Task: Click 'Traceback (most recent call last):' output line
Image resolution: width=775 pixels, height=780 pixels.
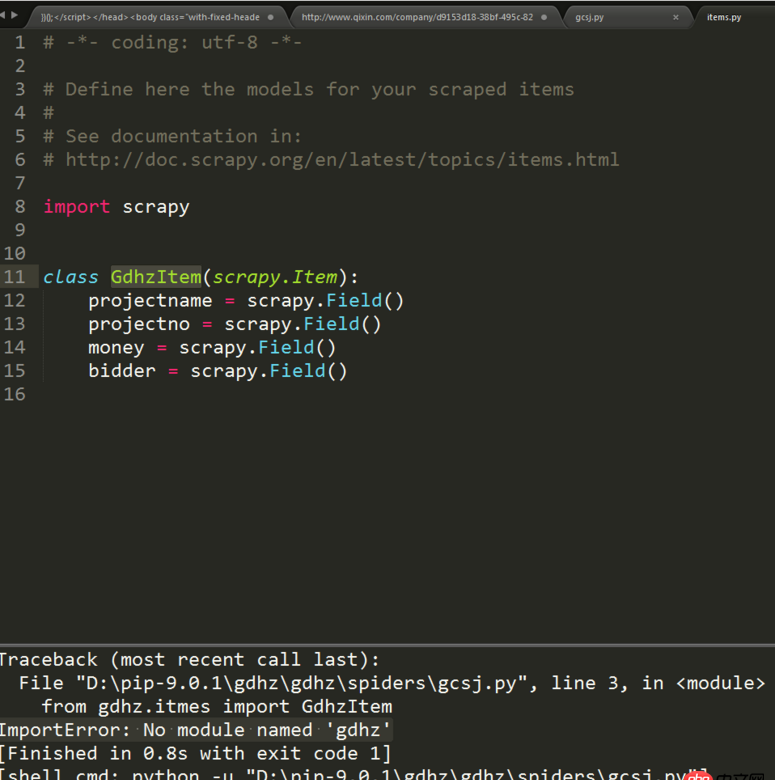Action: (x=189, y=660)
